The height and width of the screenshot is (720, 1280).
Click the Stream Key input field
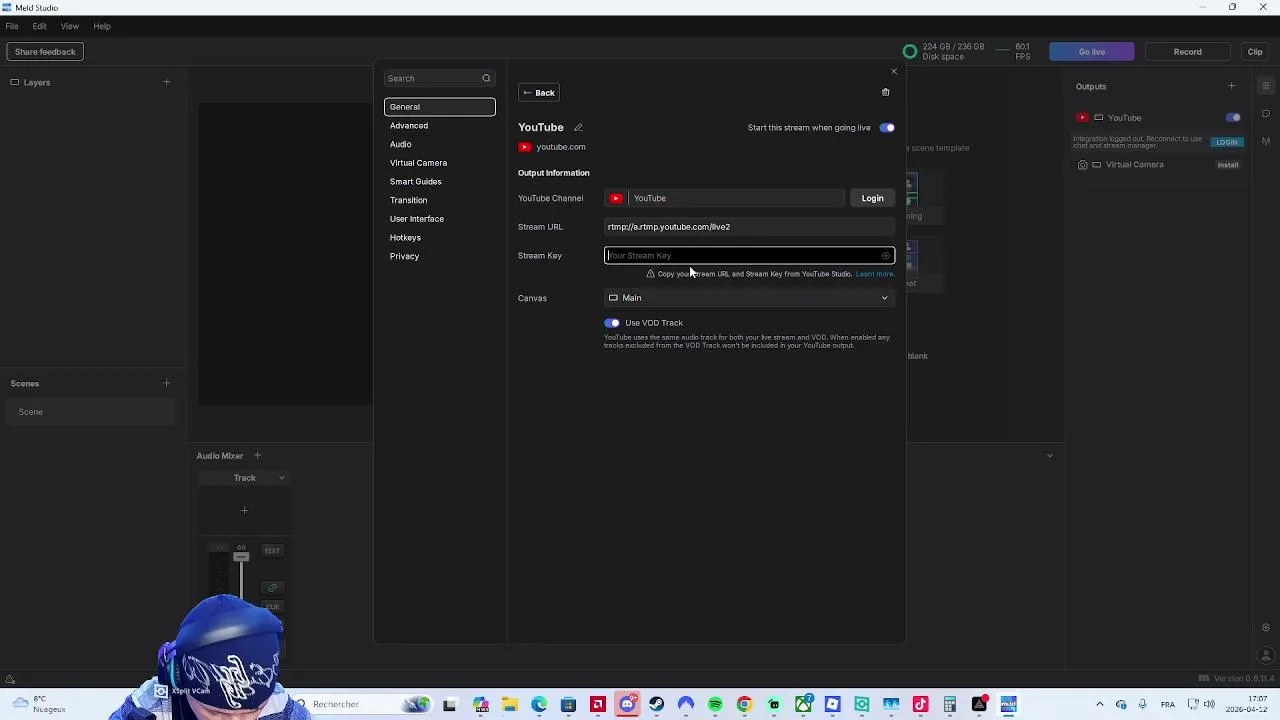(748, 256)
